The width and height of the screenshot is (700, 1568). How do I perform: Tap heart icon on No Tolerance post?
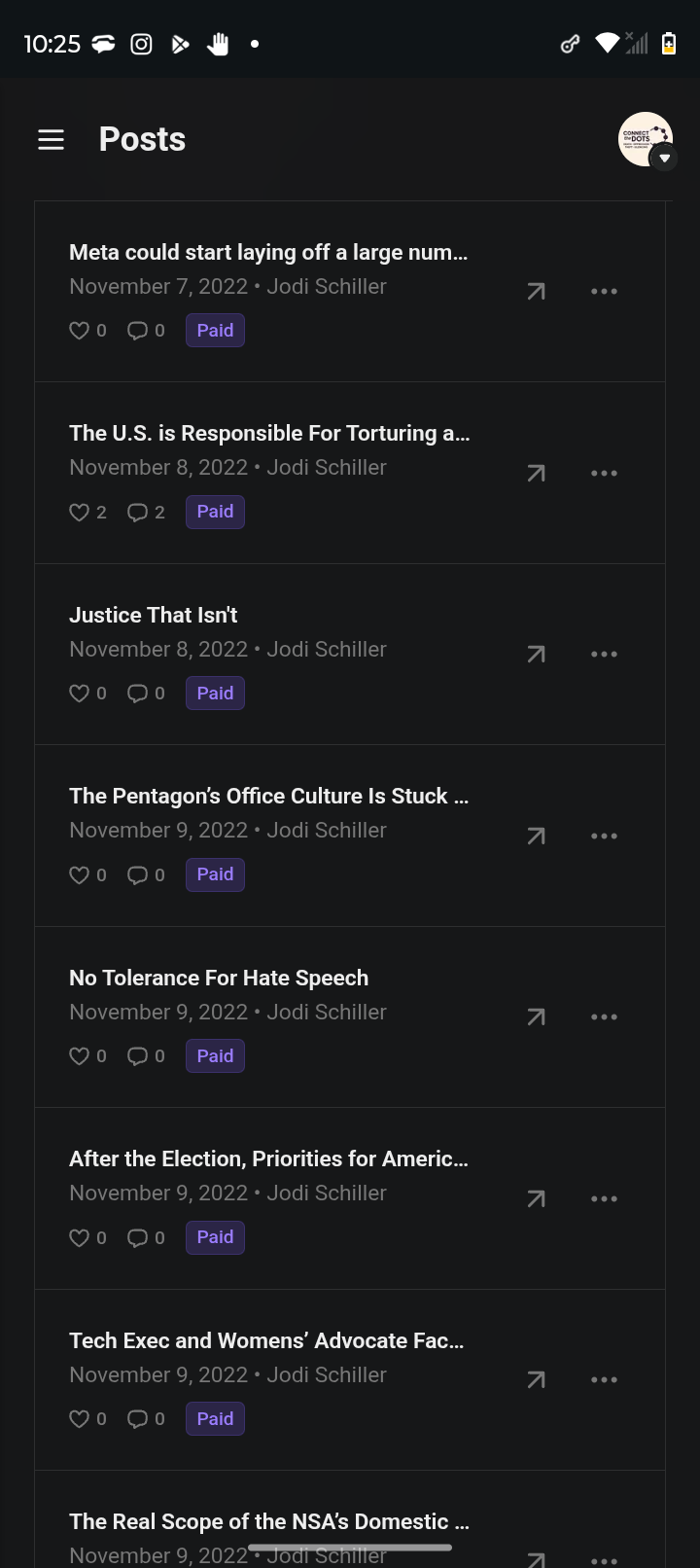[x=80, y=1056]
